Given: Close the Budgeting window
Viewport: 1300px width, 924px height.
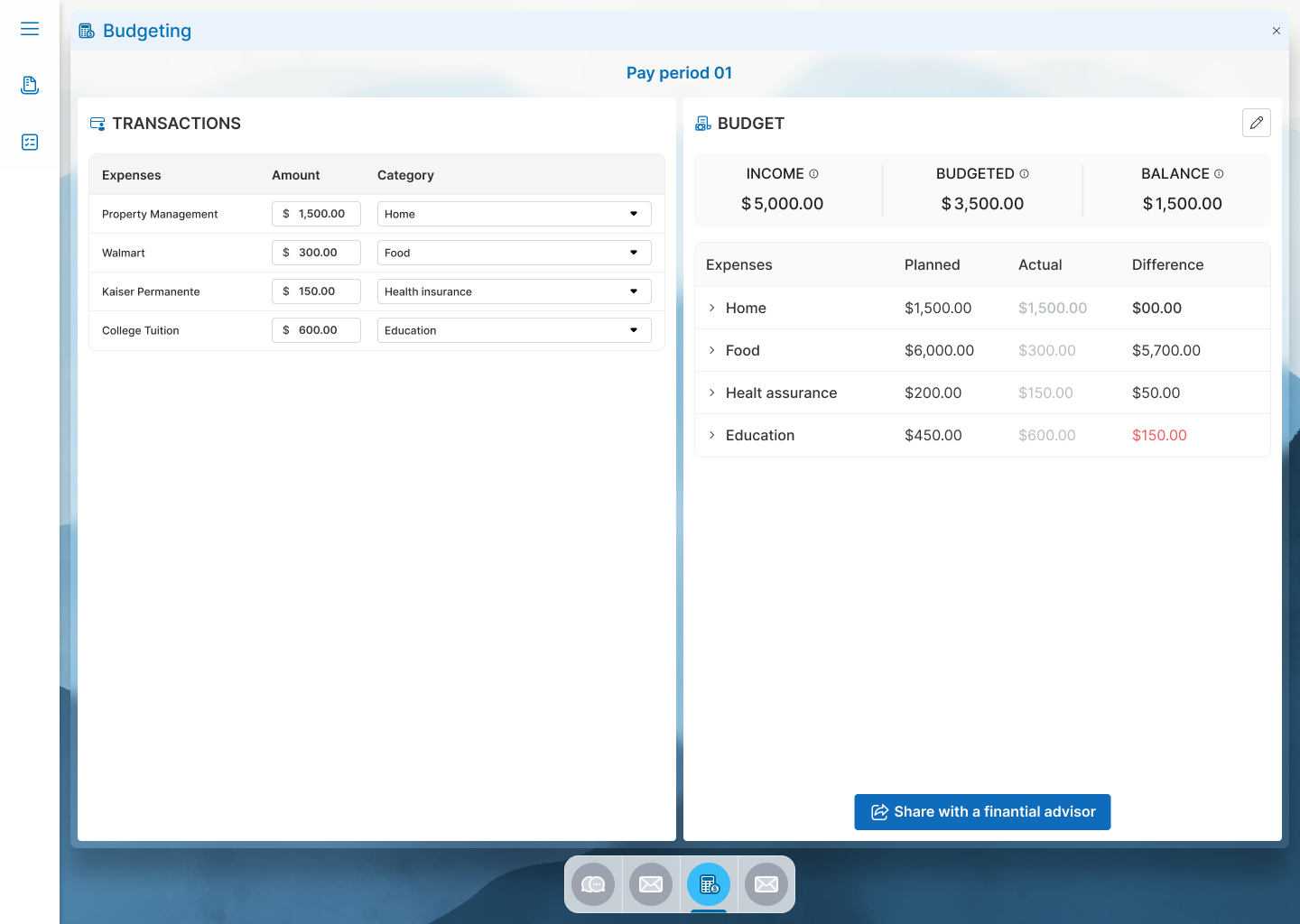Looking at the screenshot, I should click(x=1277, y=31).
